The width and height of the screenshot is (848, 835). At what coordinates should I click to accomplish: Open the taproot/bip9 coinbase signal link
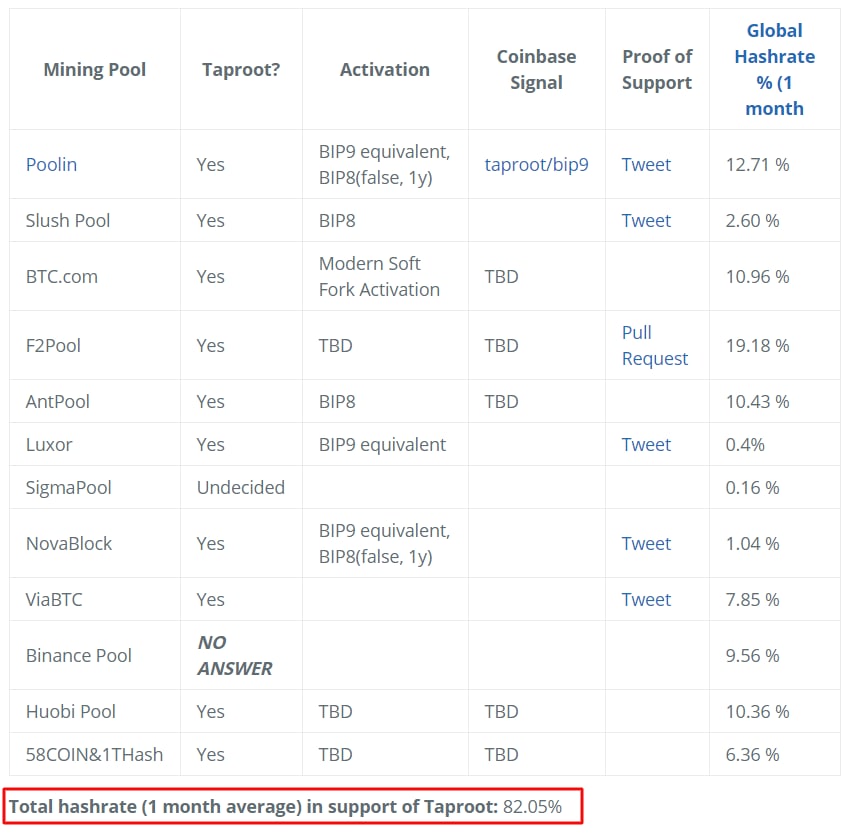click(536, 164)
